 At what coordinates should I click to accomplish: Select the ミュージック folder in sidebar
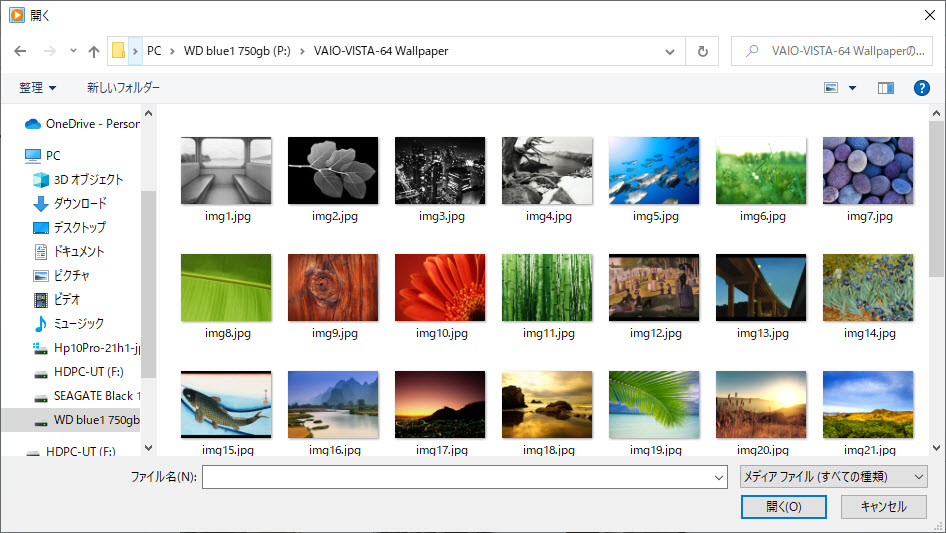pyautogui.click(x=78, y=323)
